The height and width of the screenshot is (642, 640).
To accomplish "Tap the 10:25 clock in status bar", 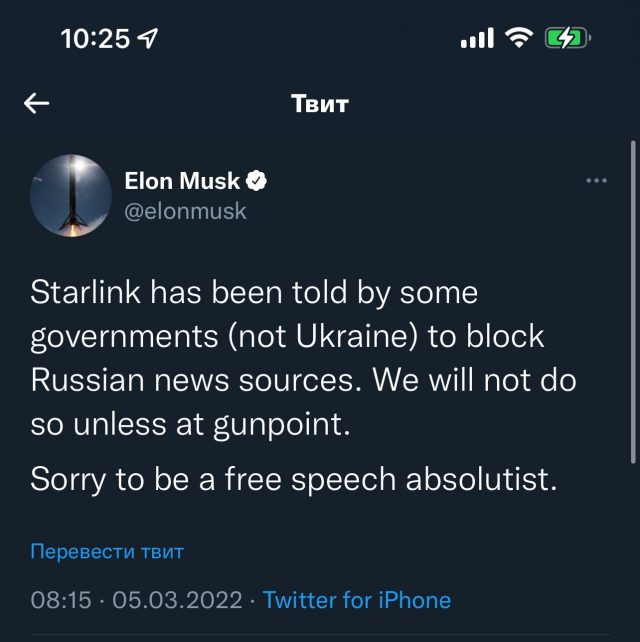I will coord(95,38).
